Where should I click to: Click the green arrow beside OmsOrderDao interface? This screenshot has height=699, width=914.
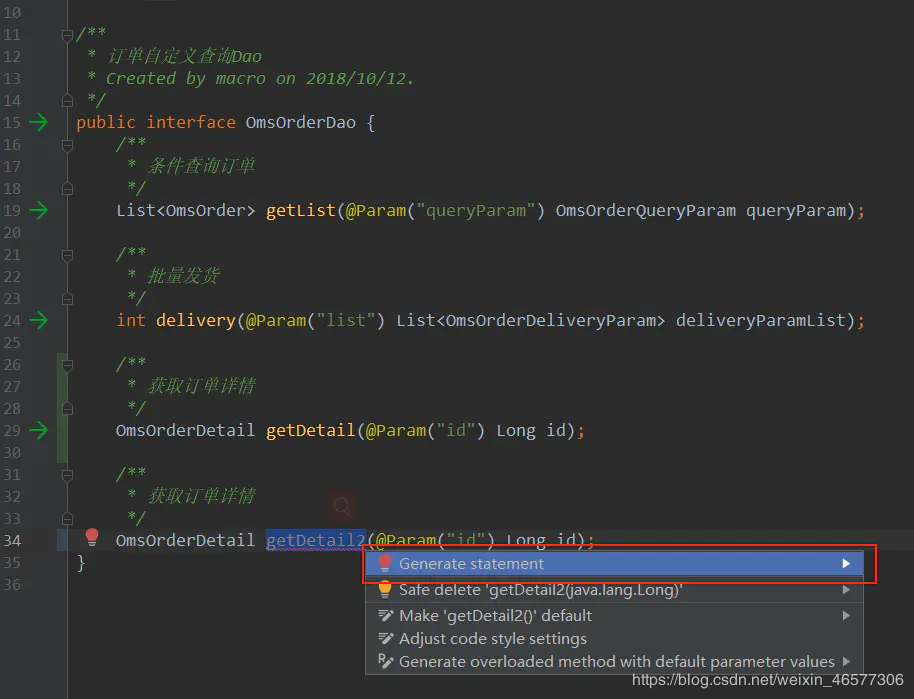pos(38,122)
